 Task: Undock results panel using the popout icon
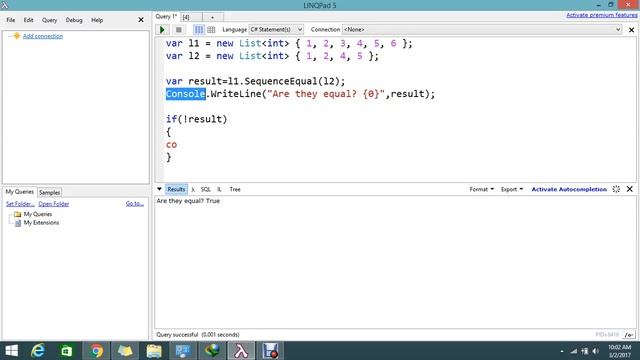tap(616, 189)
